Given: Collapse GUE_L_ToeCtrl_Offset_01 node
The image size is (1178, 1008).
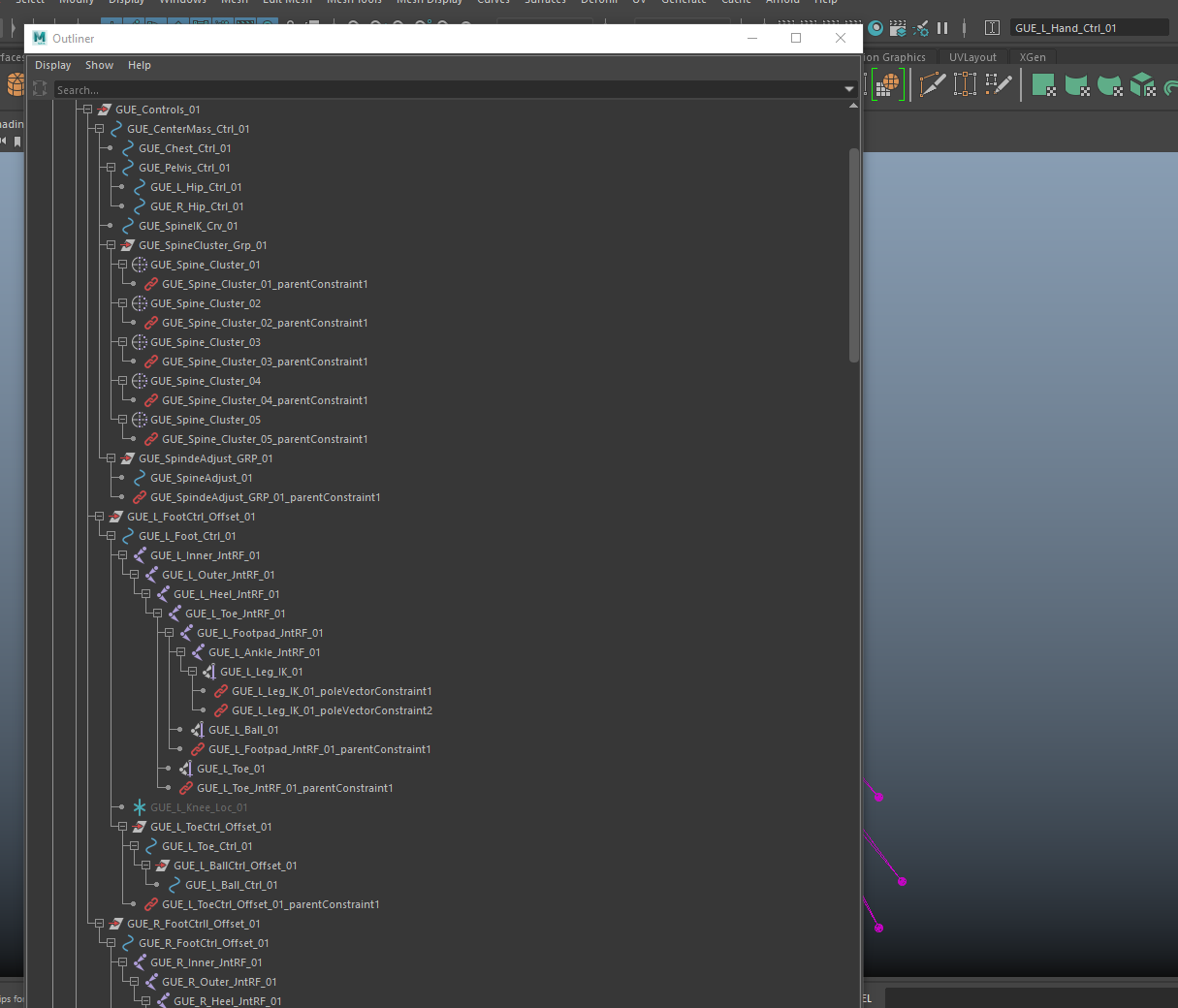Looking at the screenshot, I should click(122, 827).
